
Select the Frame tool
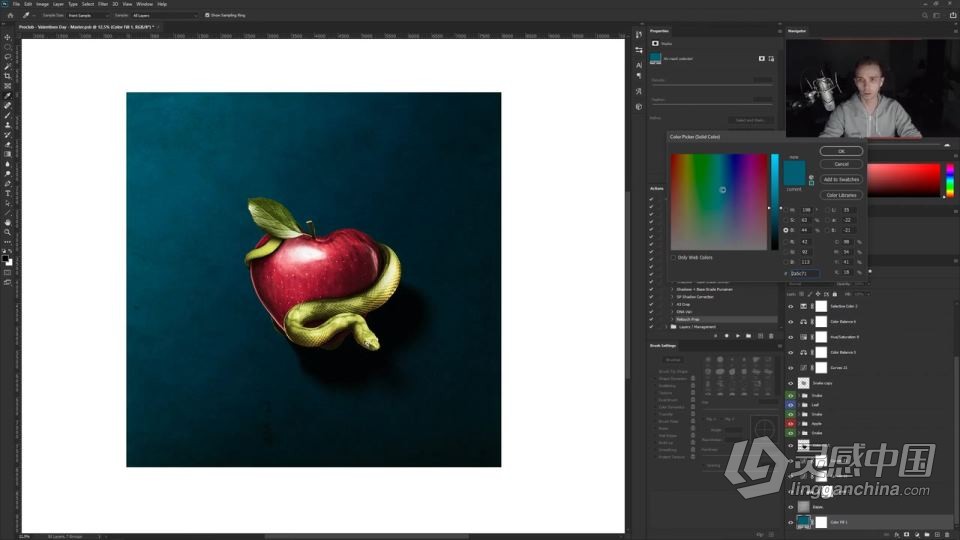[7, 86]
